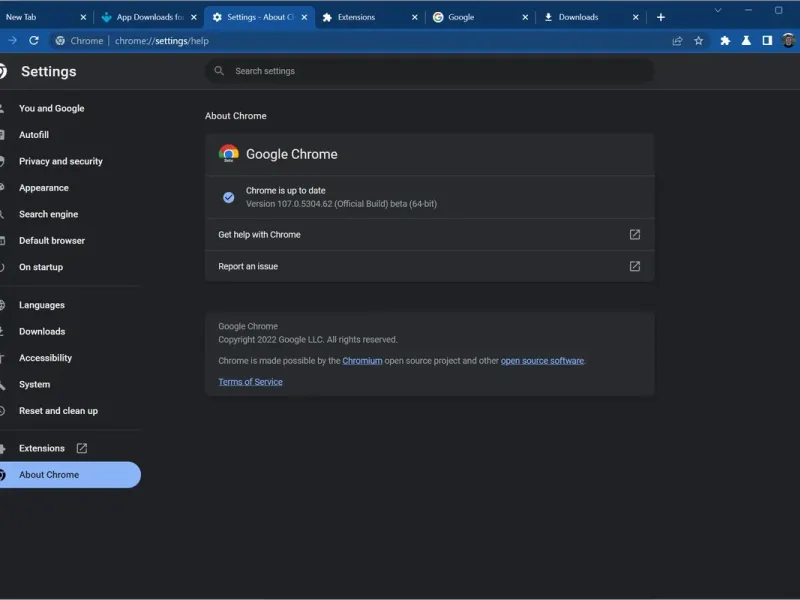Follow the Chromium link
Image resolution: width=800 pixels, height=600 pixels.
click(x=362, y=361)
